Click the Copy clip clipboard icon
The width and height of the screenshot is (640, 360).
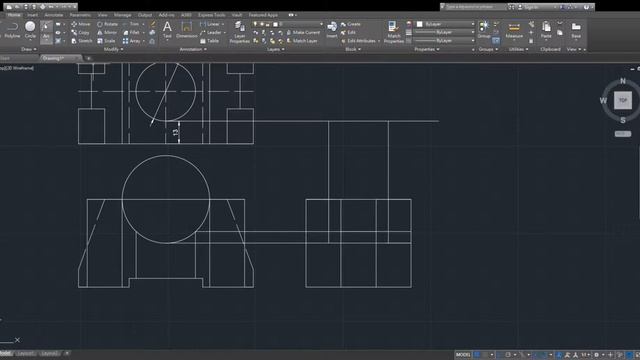tap(560, 32)
